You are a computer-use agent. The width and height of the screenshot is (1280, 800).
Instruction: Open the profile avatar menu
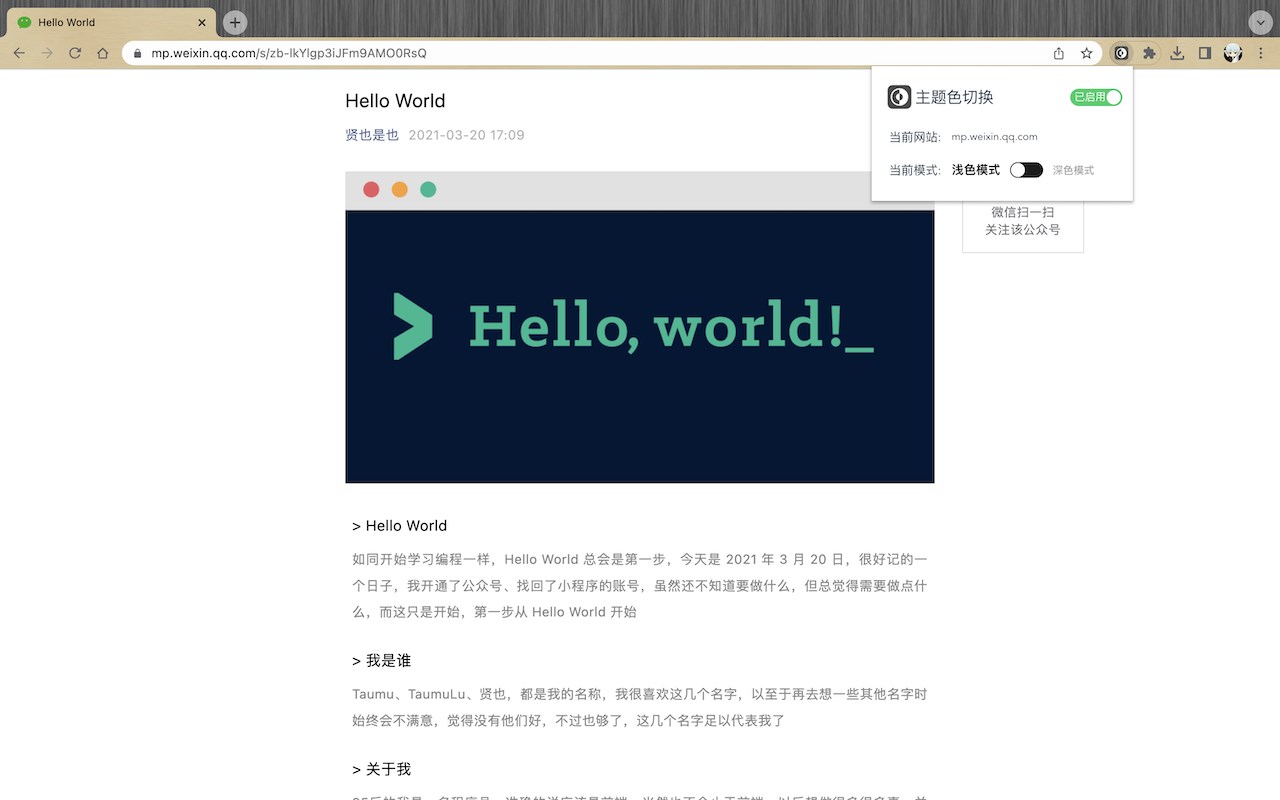[x=1233, y=53]
